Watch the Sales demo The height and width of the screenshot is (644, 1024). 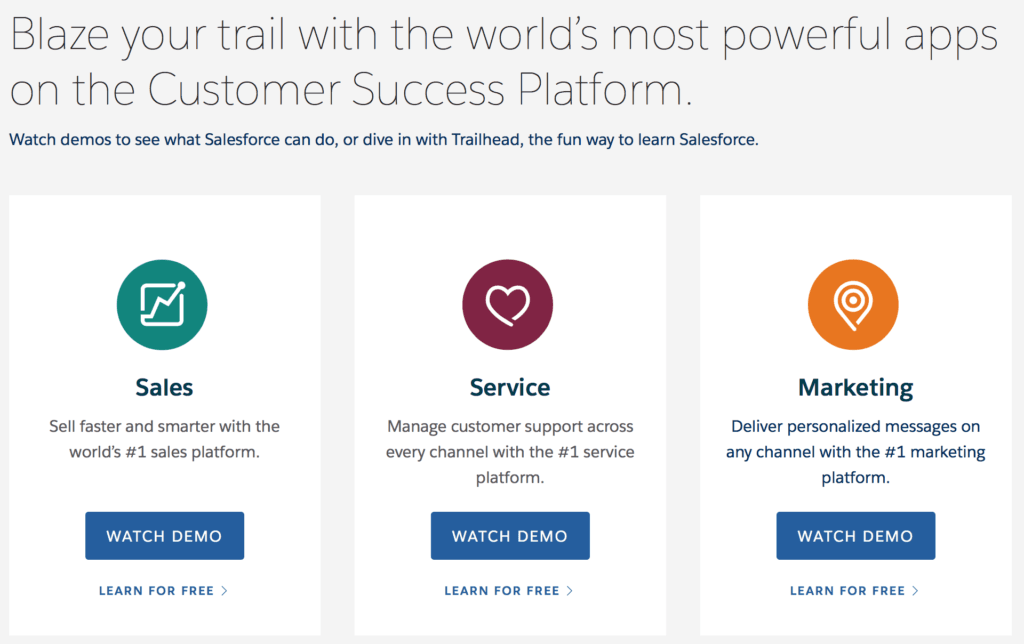pos(165,536)
